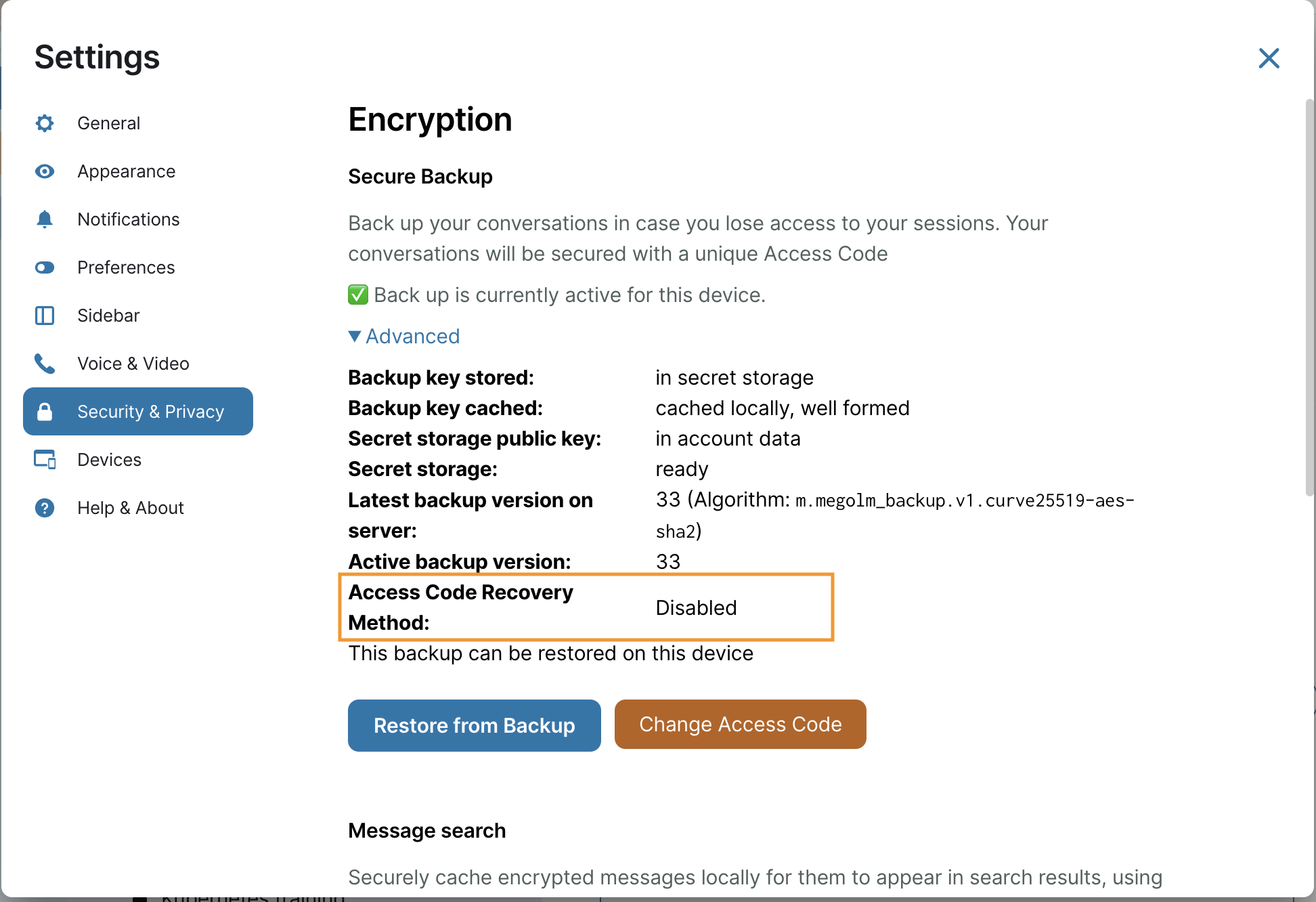Screen dimensions: 1316x902
Task: Click the Sidebar panel icon
Action: pyautogui.click(x=45, y=316)
